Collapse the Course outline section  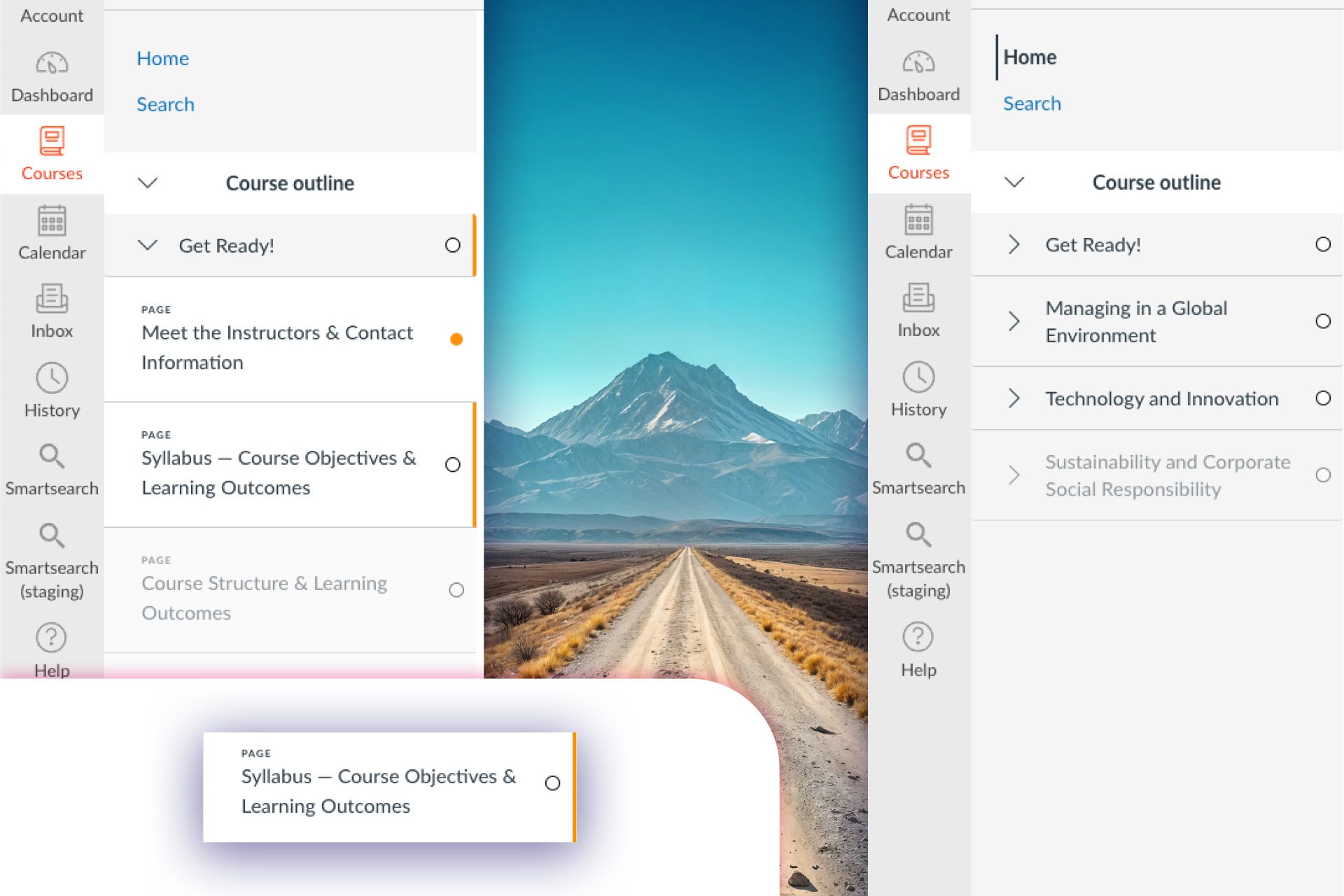pyautogui.click(x=148, y=183)
